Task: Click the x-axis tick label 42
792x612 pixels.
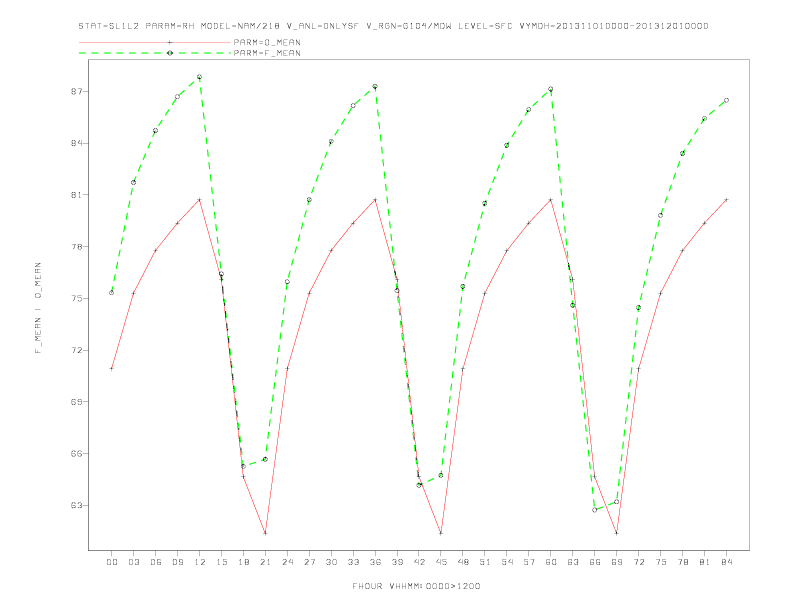Action: 419,562
